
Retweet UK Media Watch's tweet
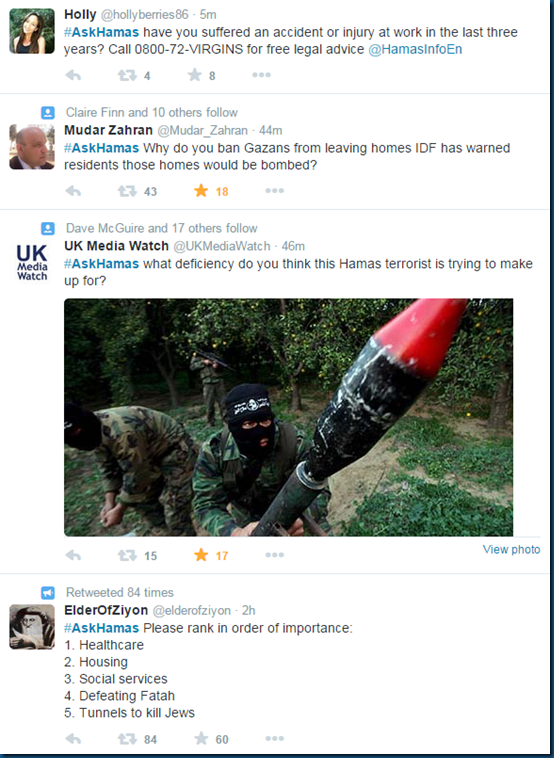(127, 555)
